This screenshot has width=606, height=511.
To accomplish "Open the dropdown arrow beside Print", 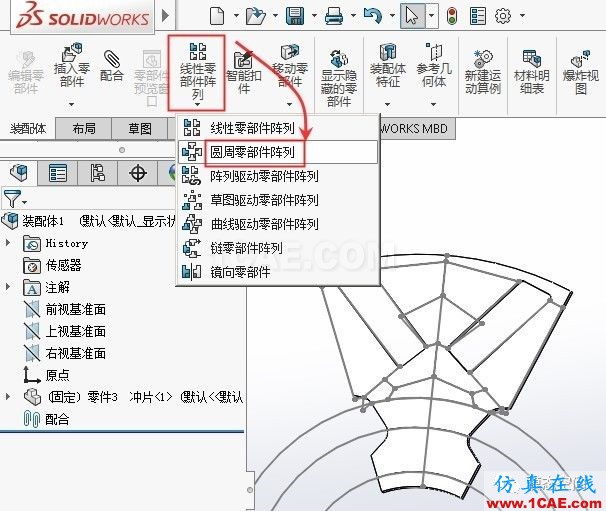I will (x=353, y=16).
